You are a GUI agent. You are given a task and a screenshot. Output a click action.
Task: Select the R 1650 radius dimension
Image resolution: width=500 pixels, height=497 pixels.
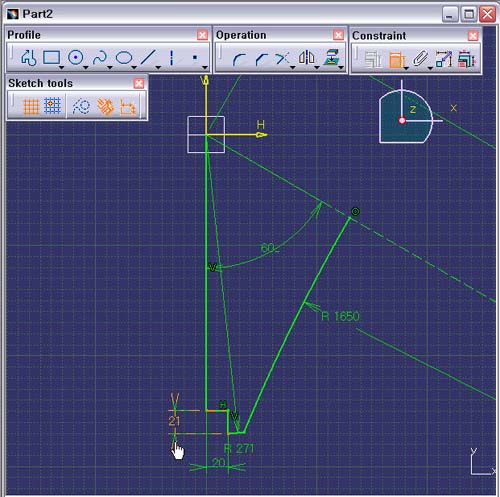(x=340, y=316)
